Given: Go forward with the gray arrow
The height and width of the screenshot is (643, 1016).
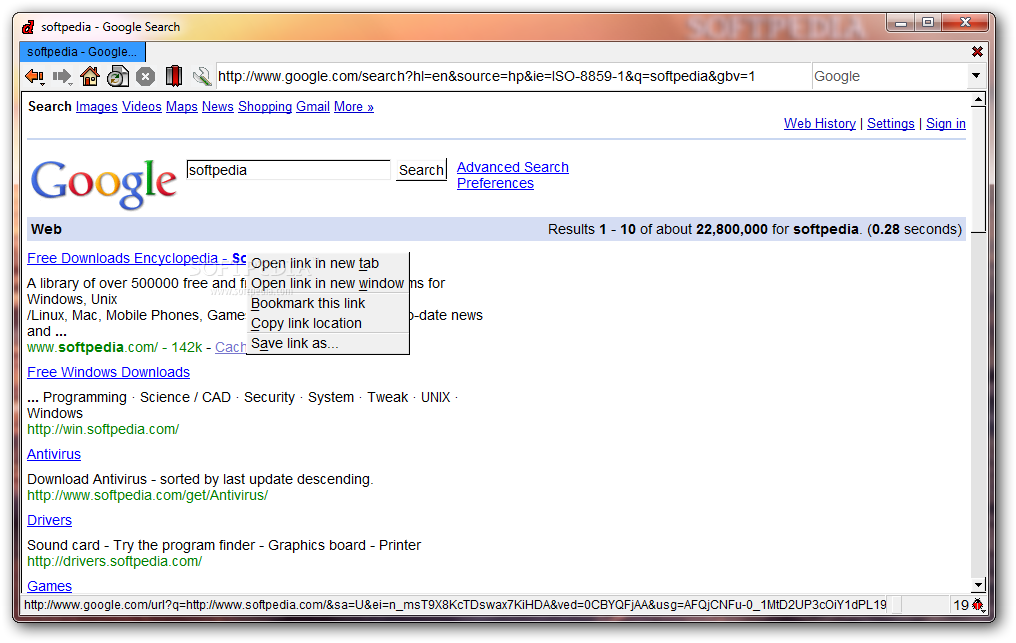Looking at the screenshot, I should click(62, 76).
